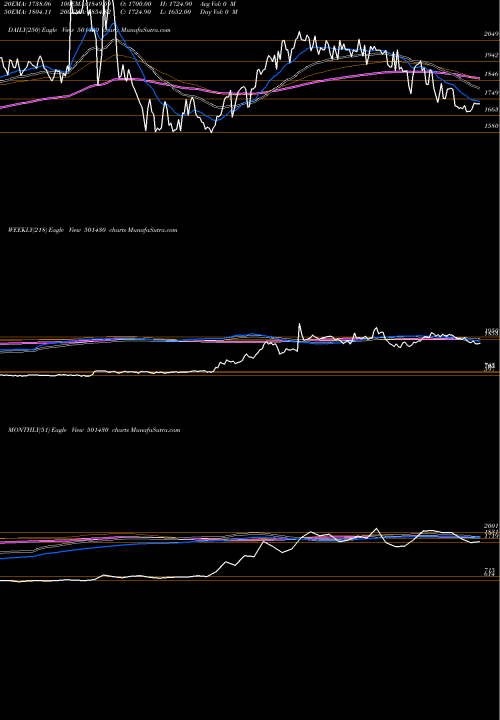
Task: Click the 1663 price level on daily chart
Action: tap(491, 110)
